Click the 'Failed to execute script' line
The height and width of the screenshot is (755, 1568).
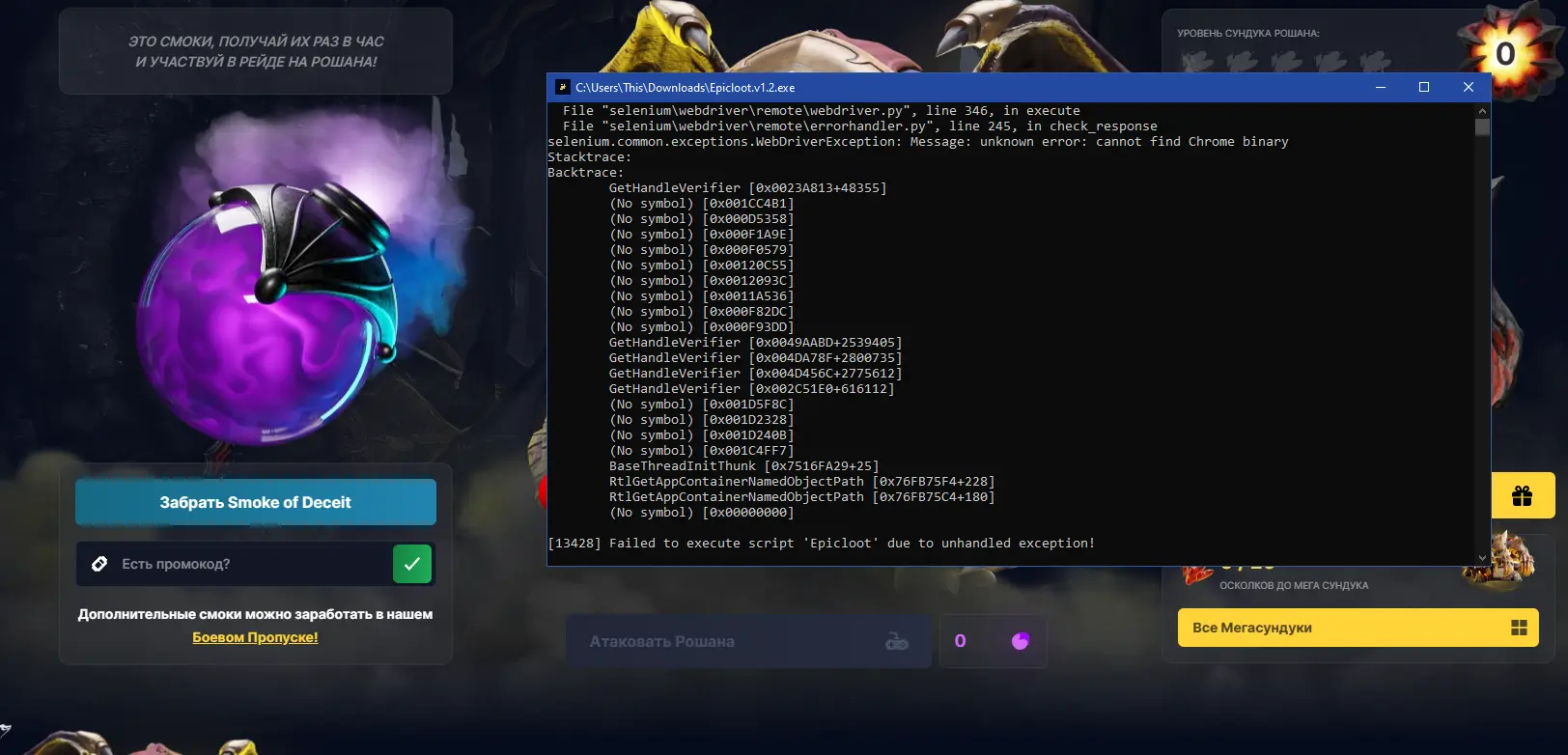(x=822, y=544)
